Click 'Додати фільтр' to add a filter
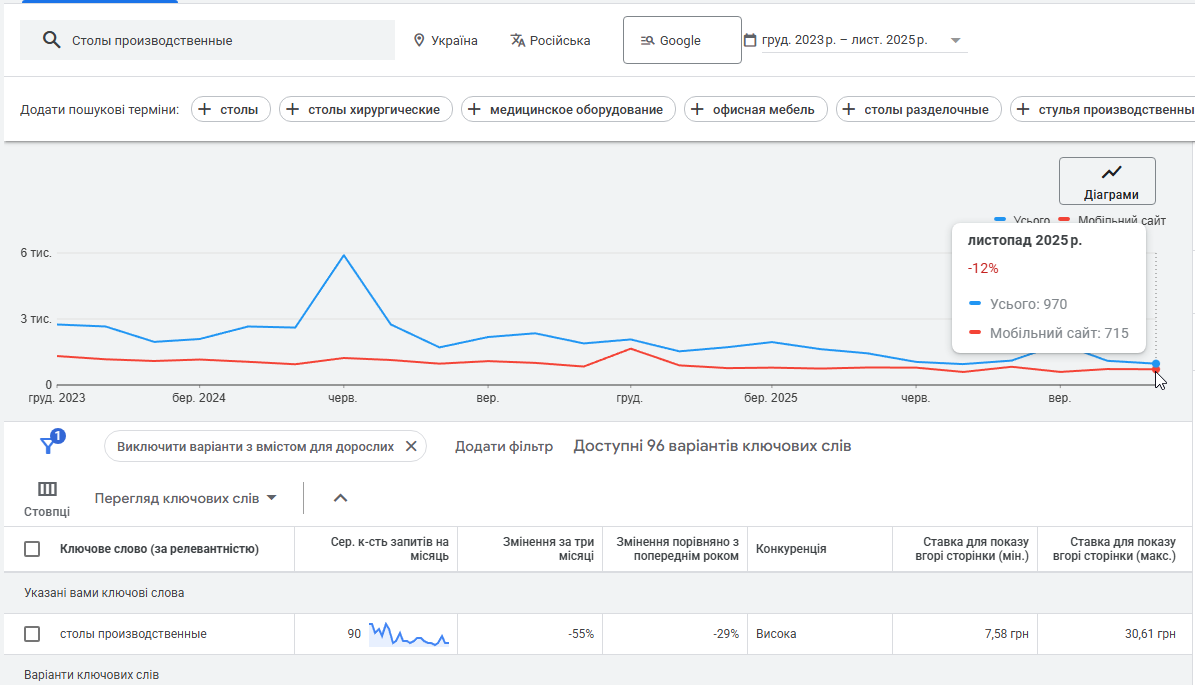 click(x=504, y=446)
